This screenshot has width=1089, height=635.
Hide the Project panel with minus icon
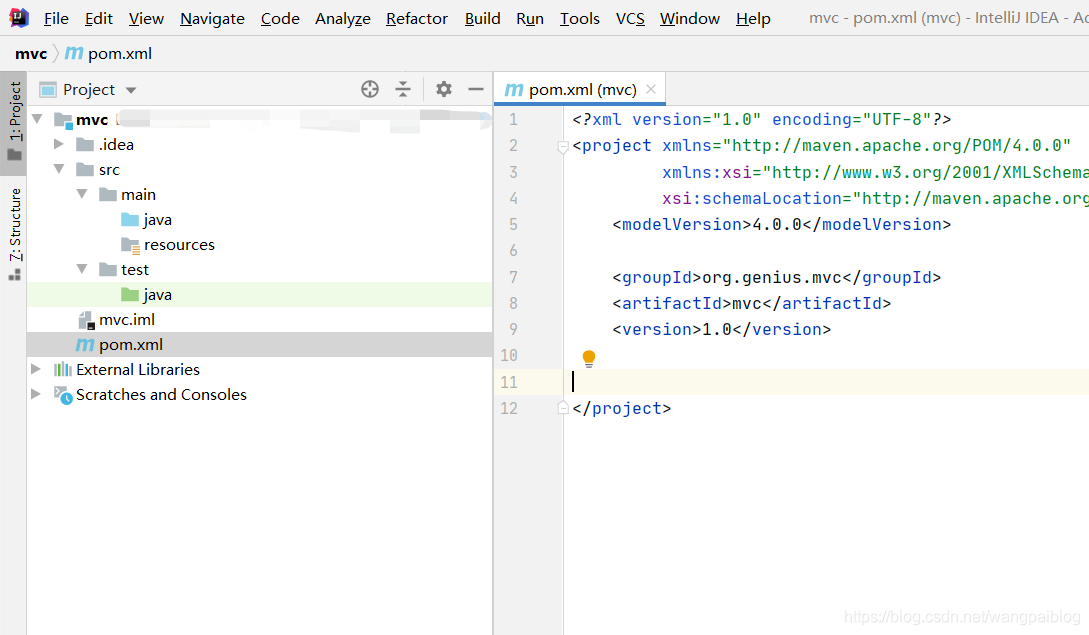coord(476,89)
